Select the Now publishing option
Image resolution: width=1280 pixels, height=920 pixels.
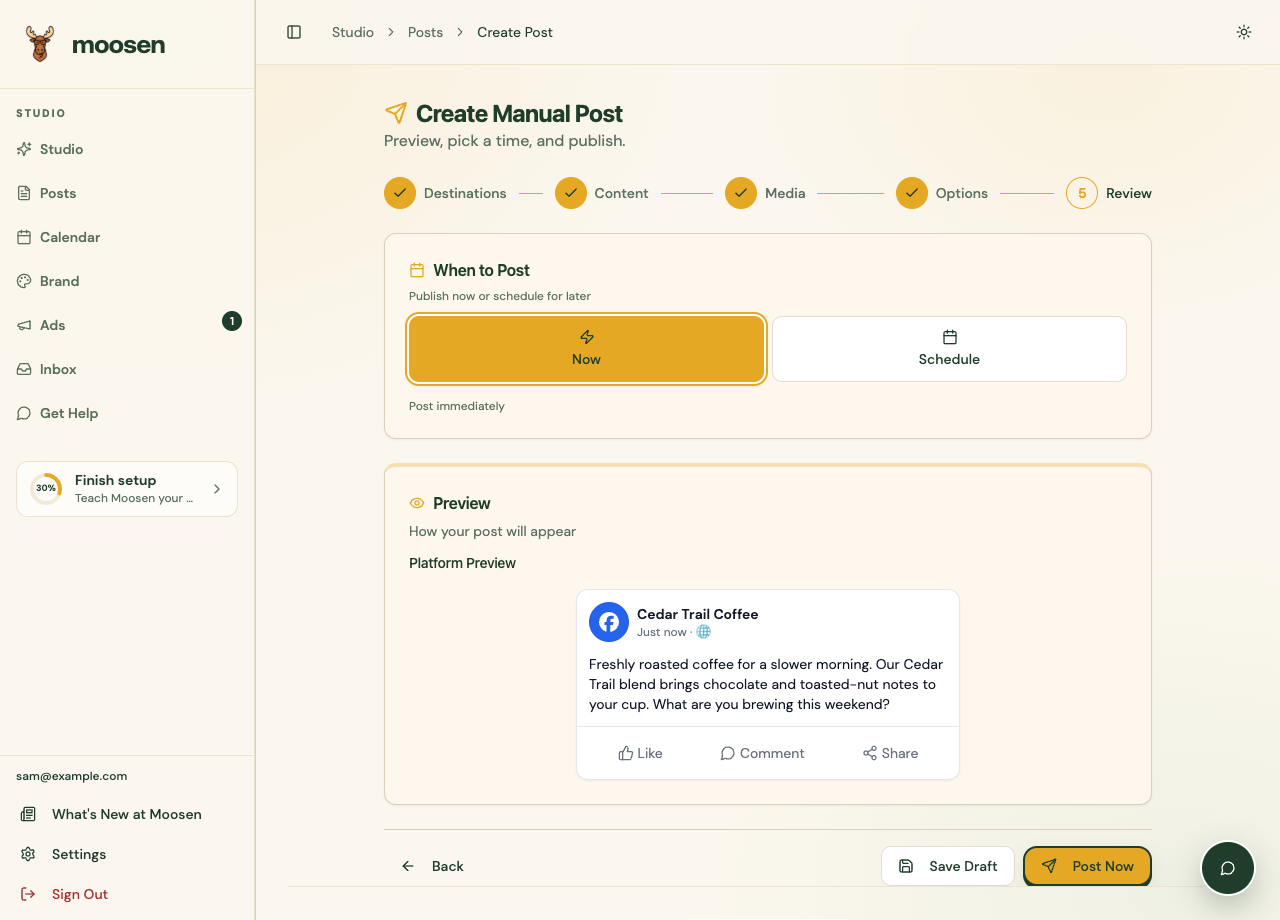coord(587,349)
